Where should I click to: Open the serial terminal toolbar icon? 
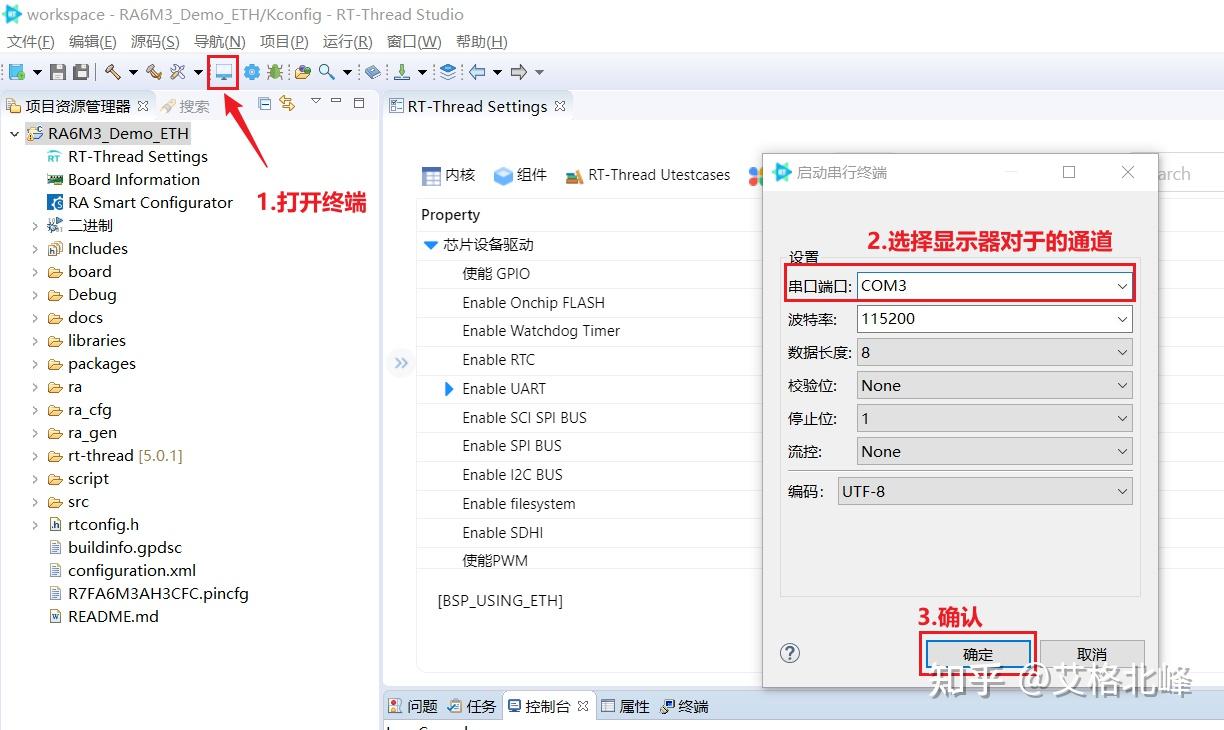click(x=223, y=72)
